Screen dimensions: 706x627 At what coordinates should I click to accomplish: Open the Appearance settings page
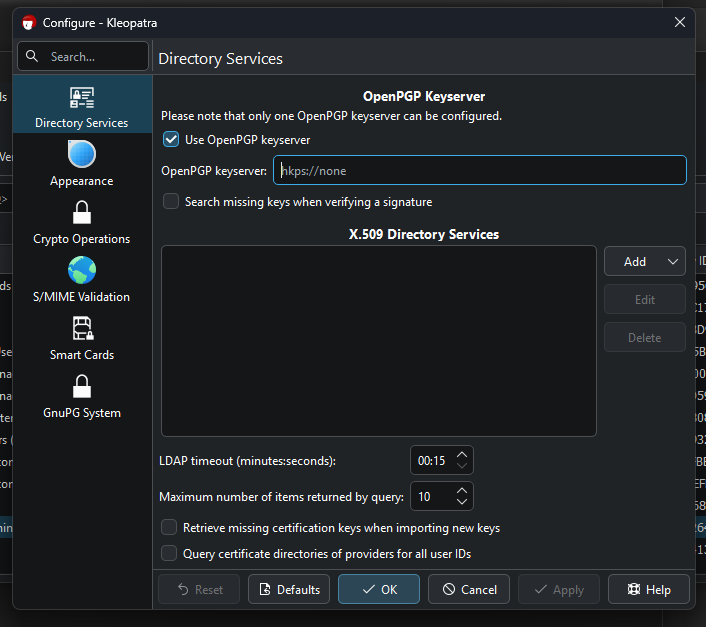tap(81, 164)
